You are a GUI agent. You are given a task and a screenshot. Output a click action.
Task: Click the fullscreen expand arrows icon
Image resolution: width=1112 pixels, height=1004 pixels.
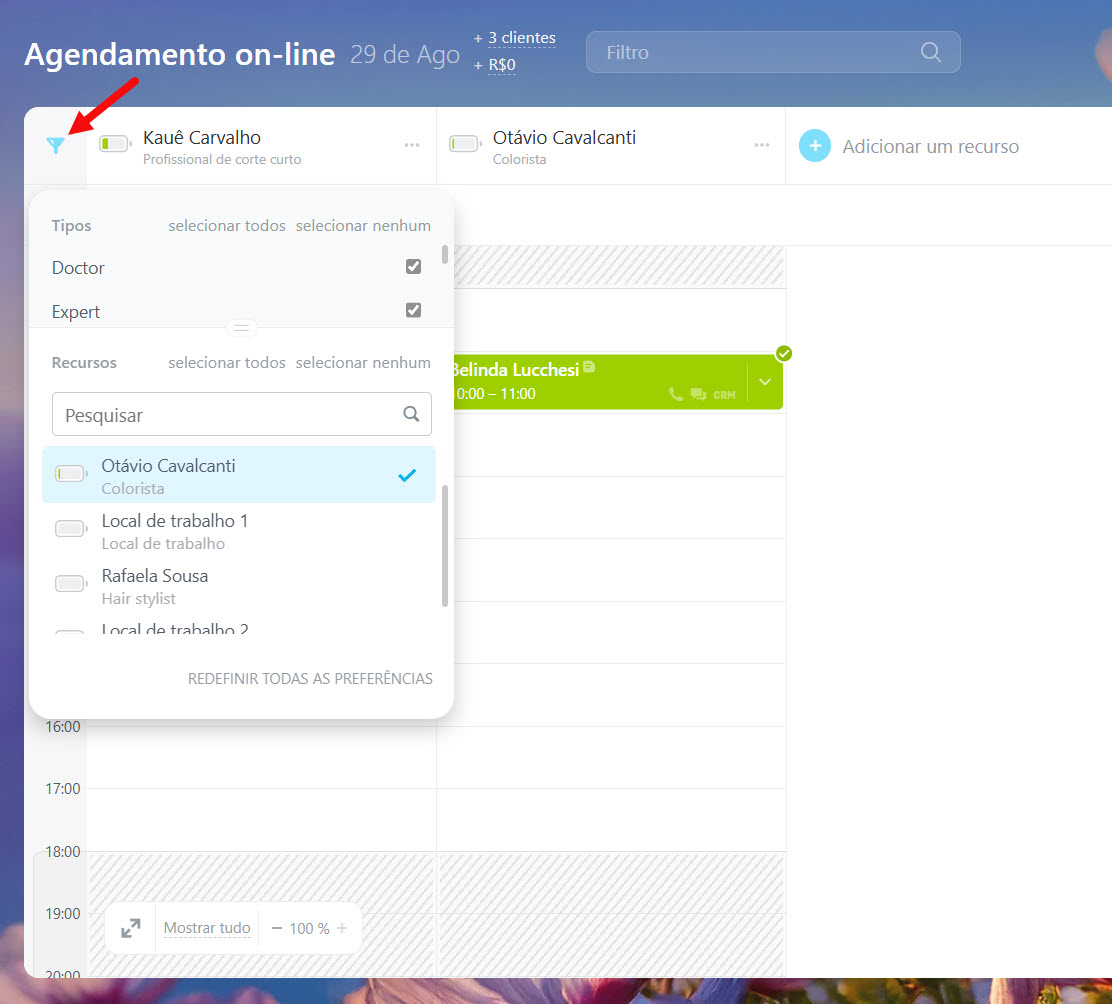pos(131,929)
